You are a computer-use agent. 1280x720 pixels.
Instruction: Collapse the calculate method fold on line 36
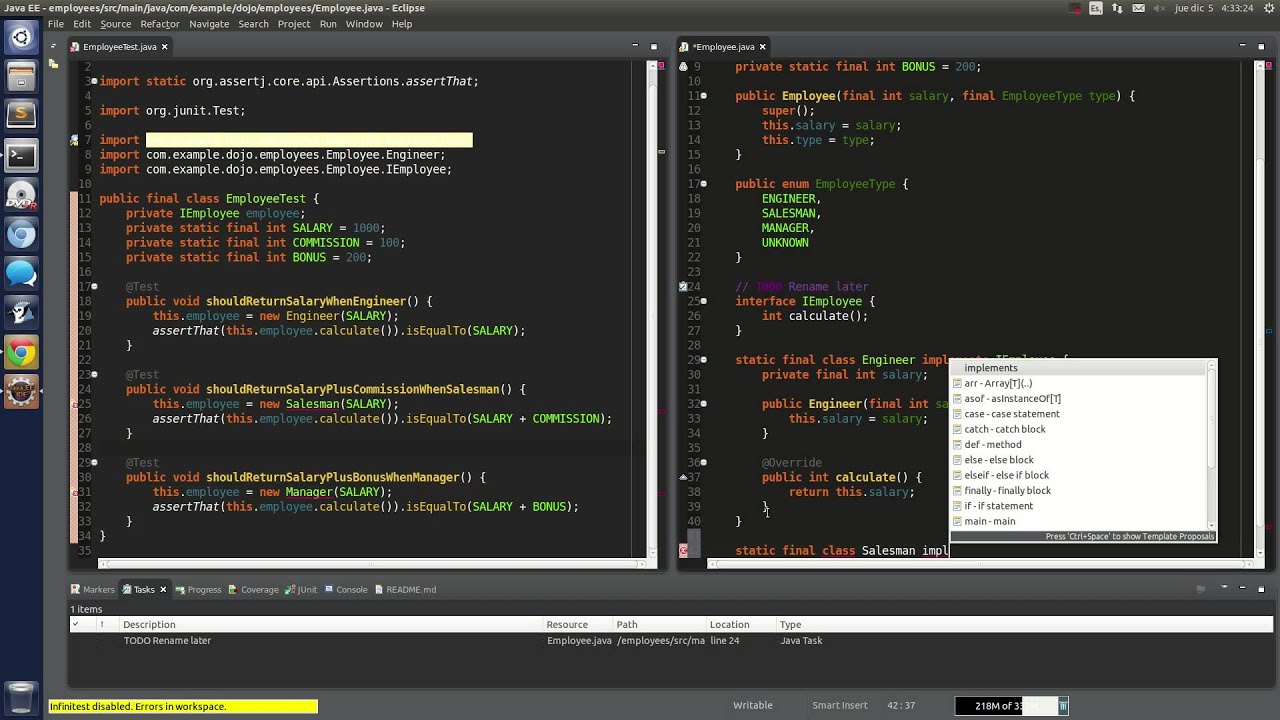coord(704,463)
